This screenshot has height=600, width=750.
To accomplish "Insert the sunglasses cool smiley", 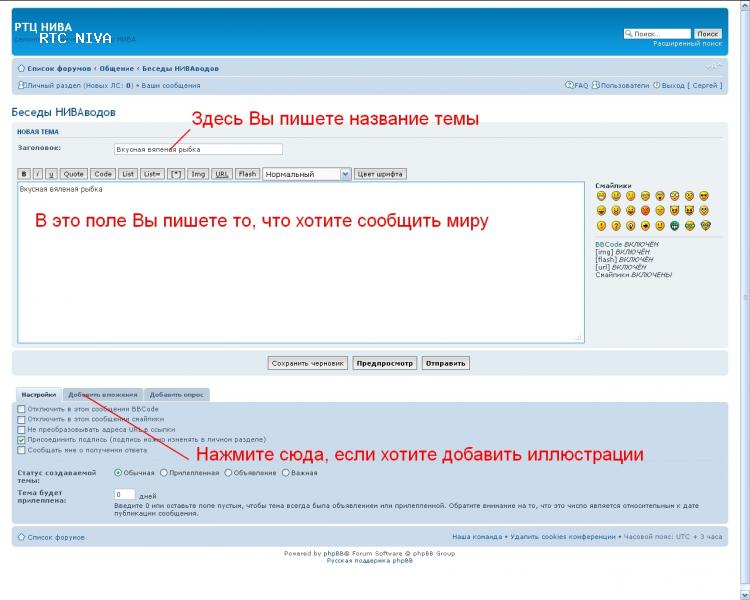I will [x=704, y=196].
